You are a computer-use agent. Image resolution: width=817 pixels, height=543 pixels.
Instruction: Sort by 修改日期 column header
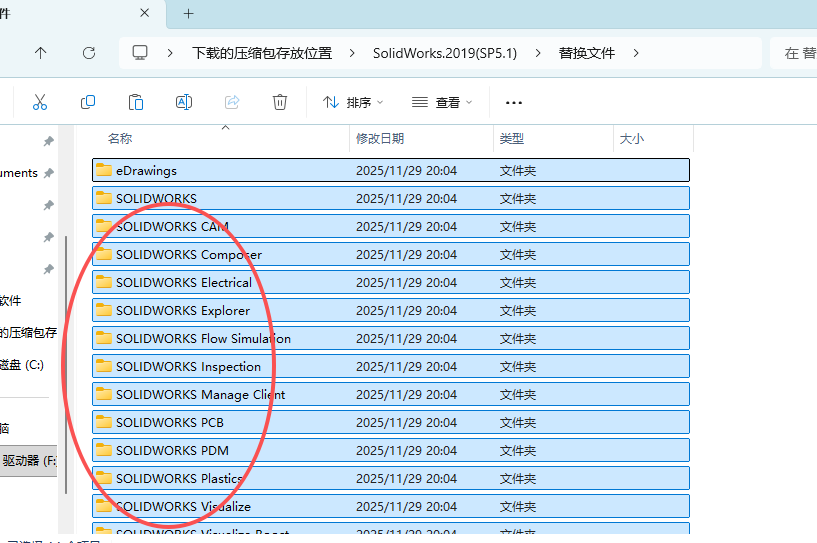pyautogui.click(x=380, y=139)
